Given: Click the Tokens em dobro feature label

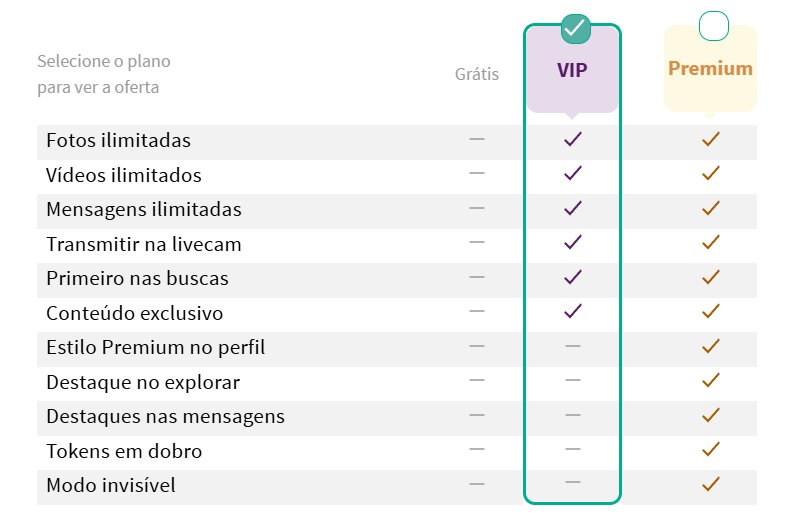Looking at the screenshot, I should click(x=124, y=451).
